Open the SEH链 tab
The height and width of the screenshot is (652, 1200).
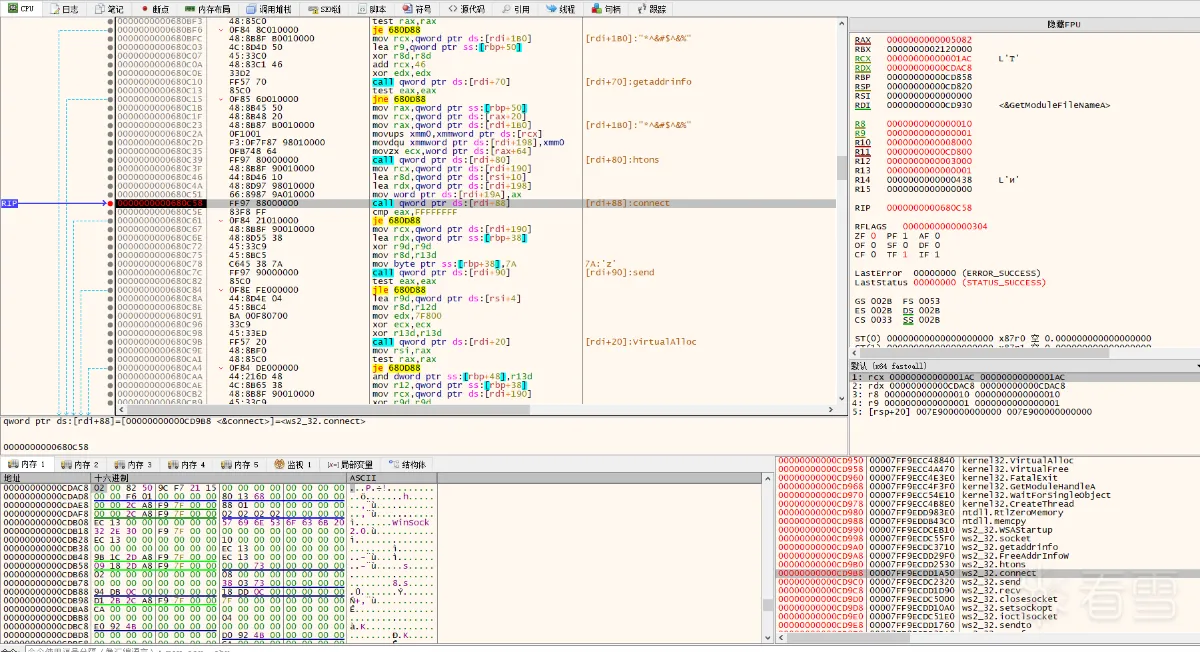click(x=325, y=8)
